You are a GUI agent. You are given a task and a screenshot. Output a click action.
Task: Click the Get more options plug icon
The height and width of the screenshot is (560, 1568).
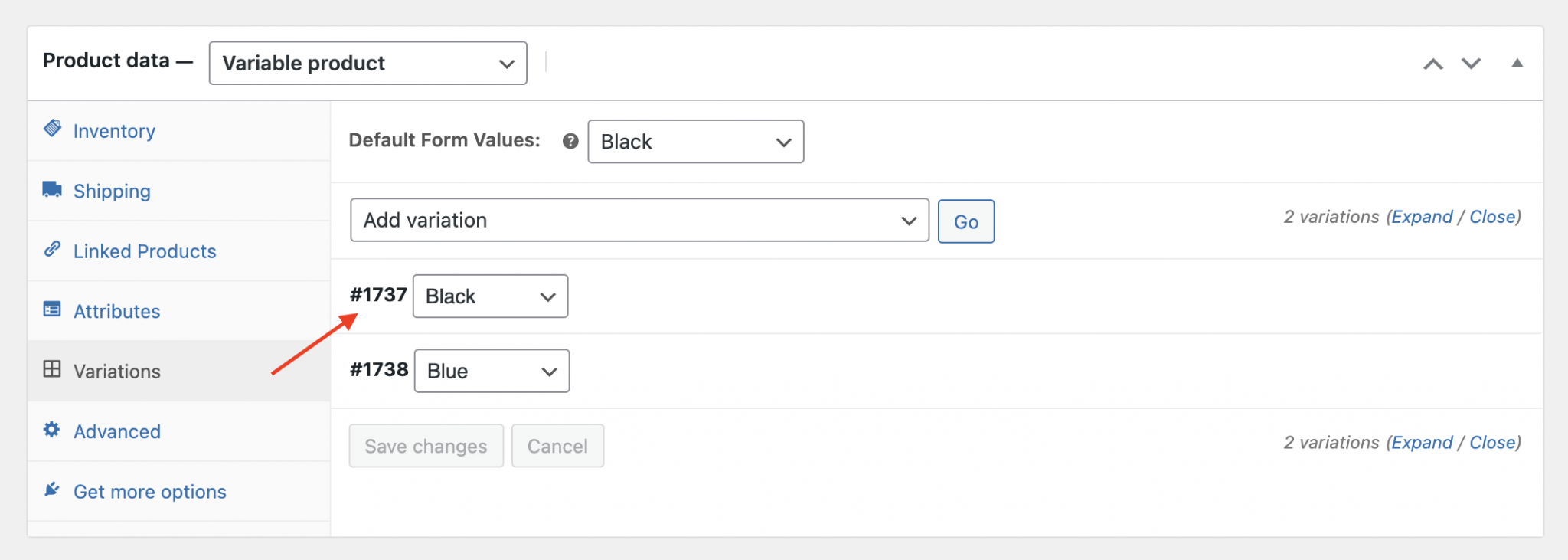pyautogui.click(x=51, y=490)
